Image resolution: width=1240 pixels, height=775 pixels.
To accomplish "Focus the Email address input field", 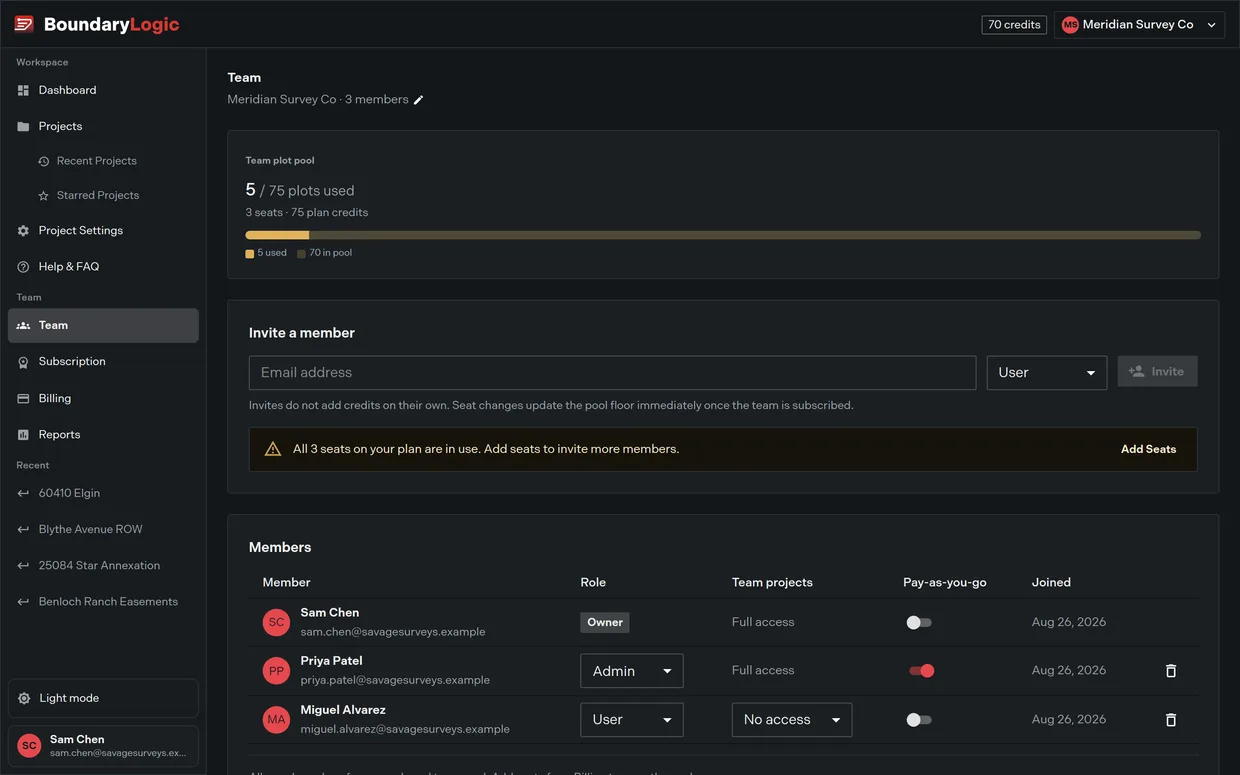I will coord(612,373).
